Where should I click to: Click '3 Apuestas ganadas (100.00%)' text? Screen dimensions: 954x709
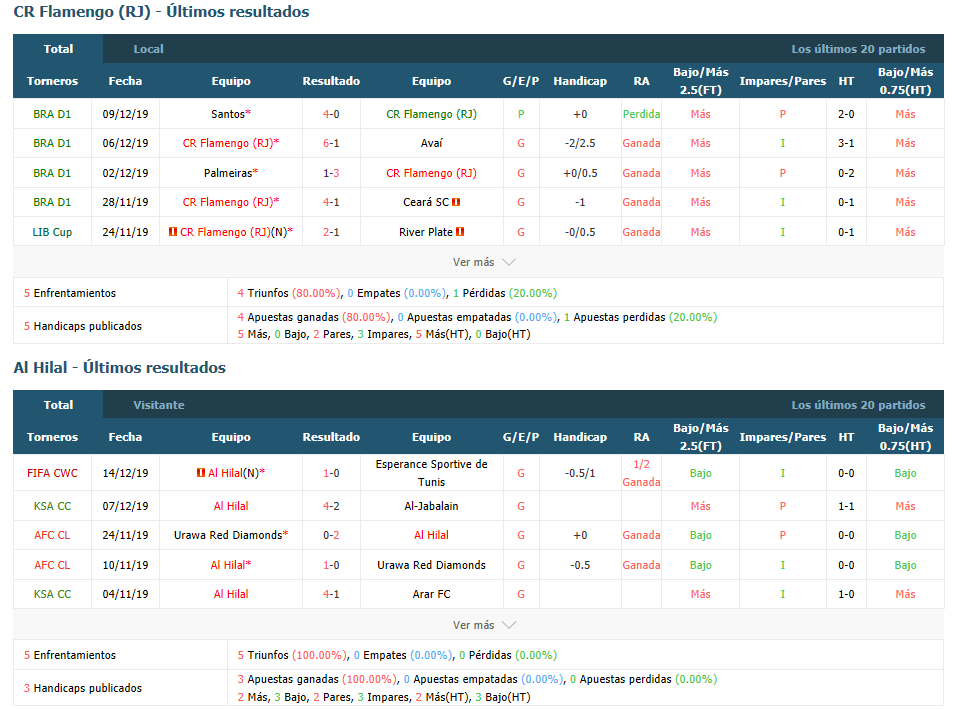317,679
